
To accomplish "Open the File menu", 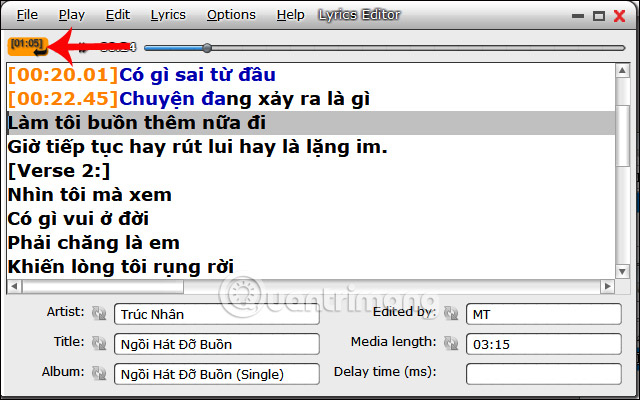I will 27,15.
